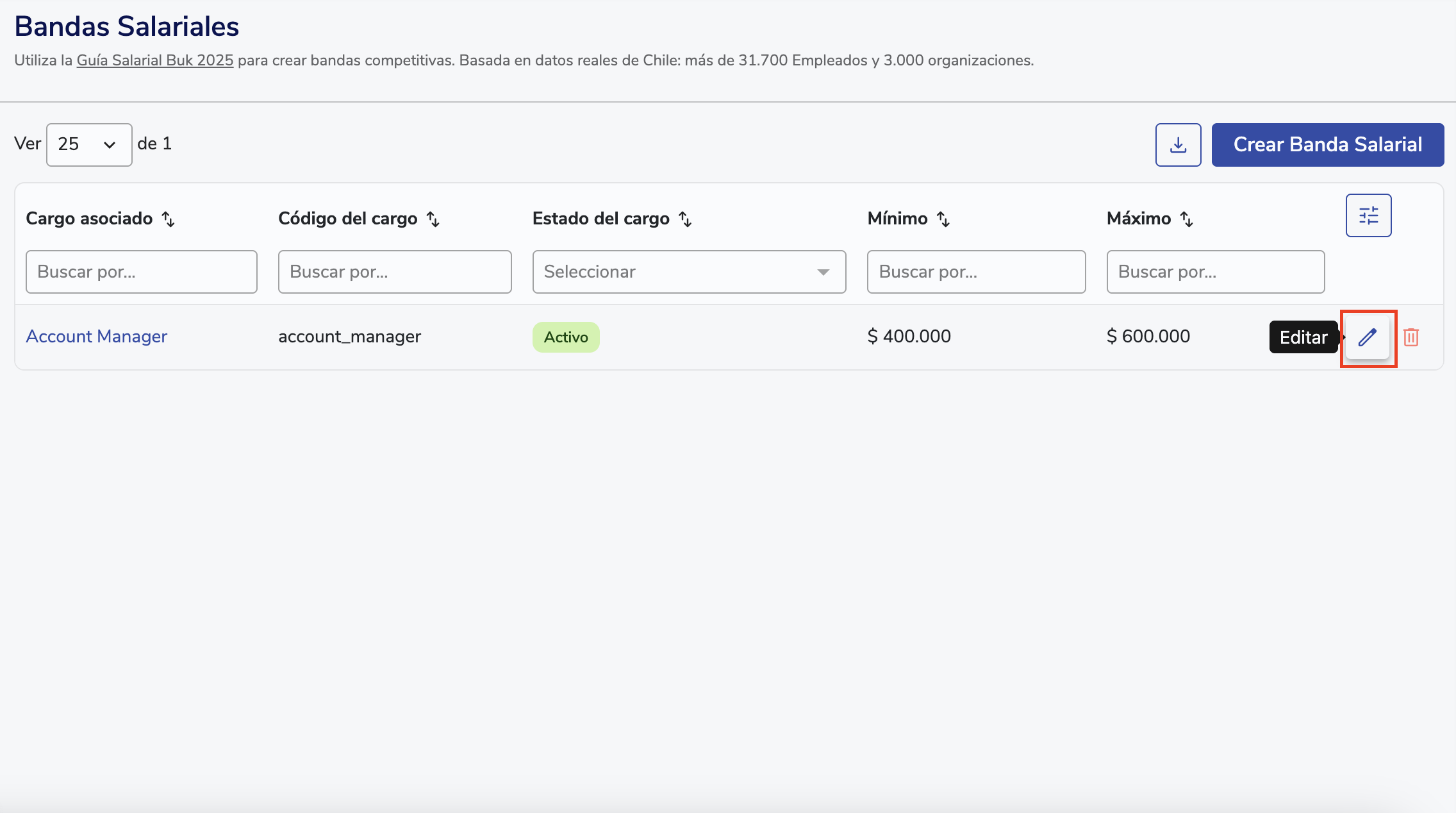Open the column settings sliders icon
The image size is (1456, 813).
[x=1368, y=215]
